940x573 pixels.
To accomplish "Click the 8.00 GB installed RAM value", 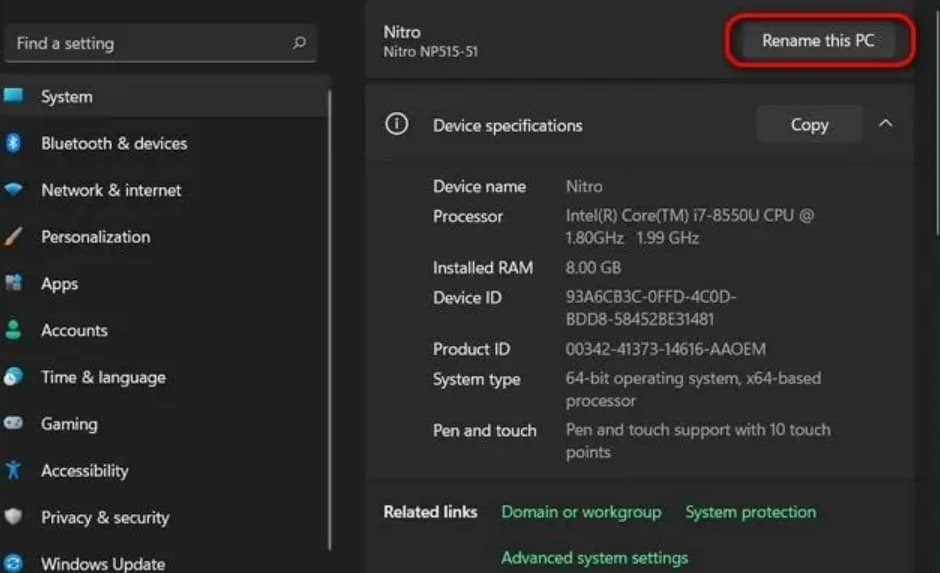I will pos(593,267).
